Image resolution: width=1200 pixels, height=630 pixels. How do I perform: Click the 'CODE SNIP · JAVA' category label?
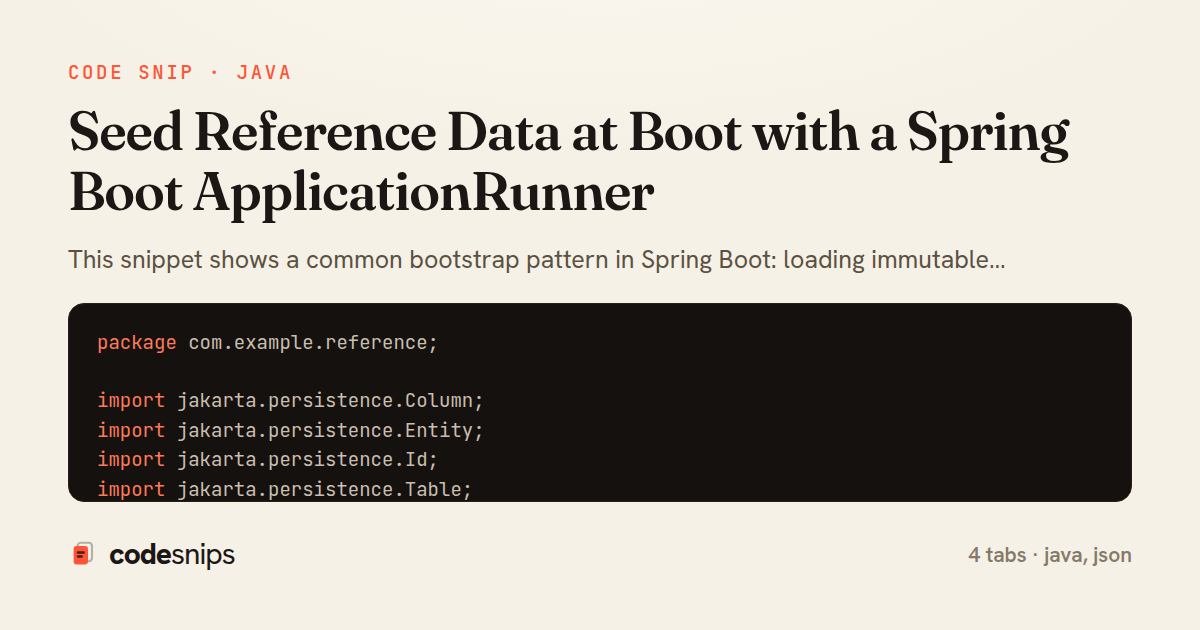click(180, 73)
